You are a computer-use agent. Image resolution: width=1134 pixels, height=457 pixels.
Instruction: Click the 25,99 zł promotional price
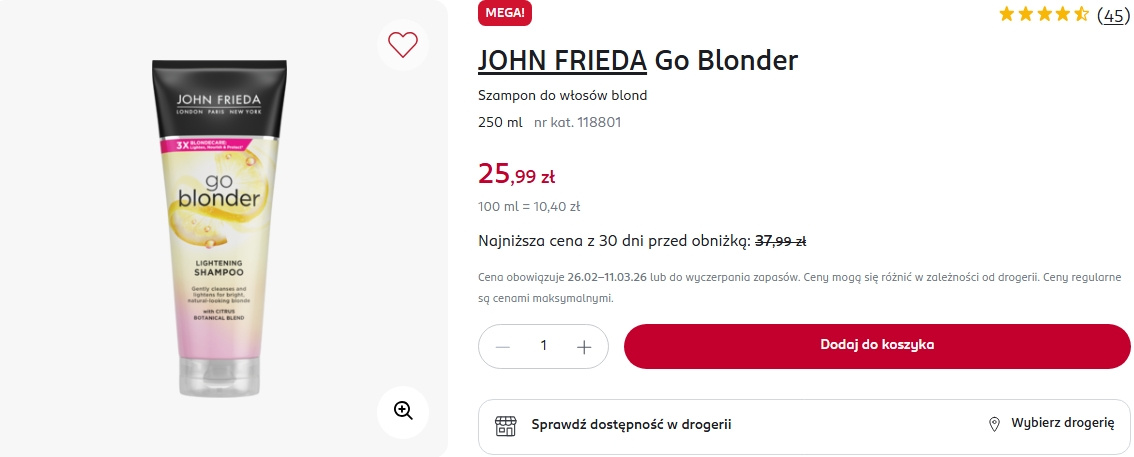[516, 174]
